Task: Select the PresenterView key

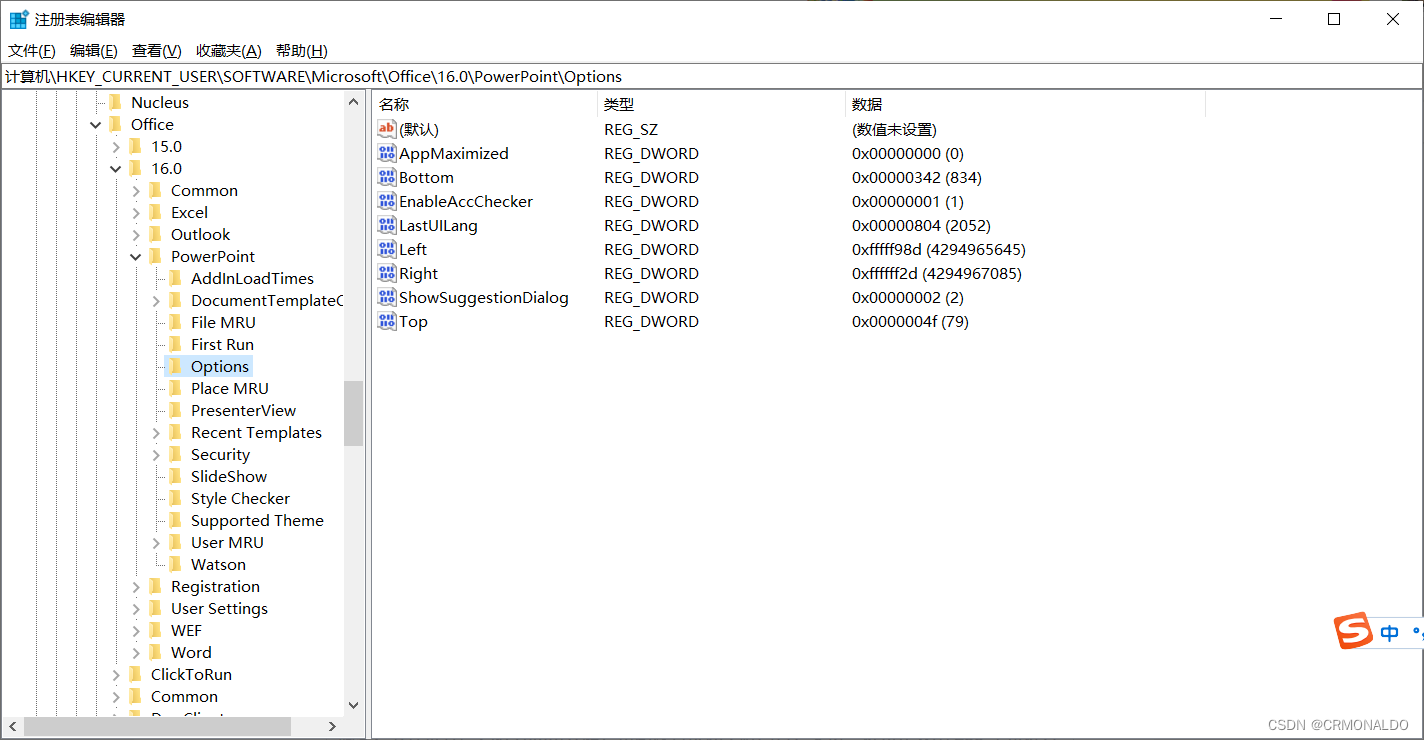Action: point(243,410)
